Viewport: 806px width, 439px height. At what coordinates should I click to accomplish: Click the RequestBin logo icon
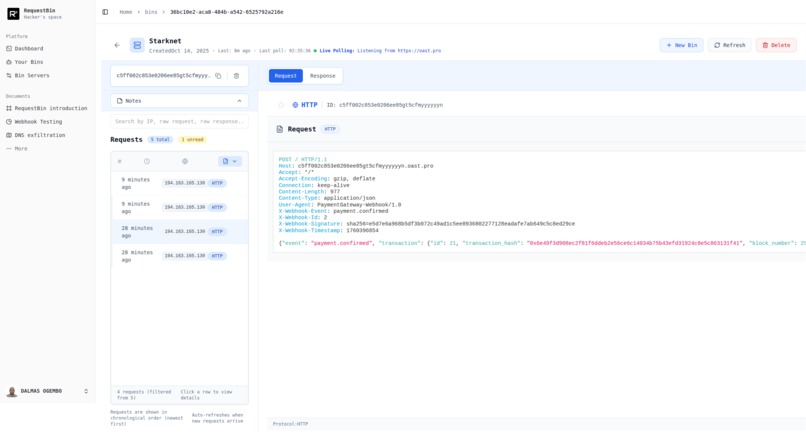pyautogui.click(x=13, y=14)
